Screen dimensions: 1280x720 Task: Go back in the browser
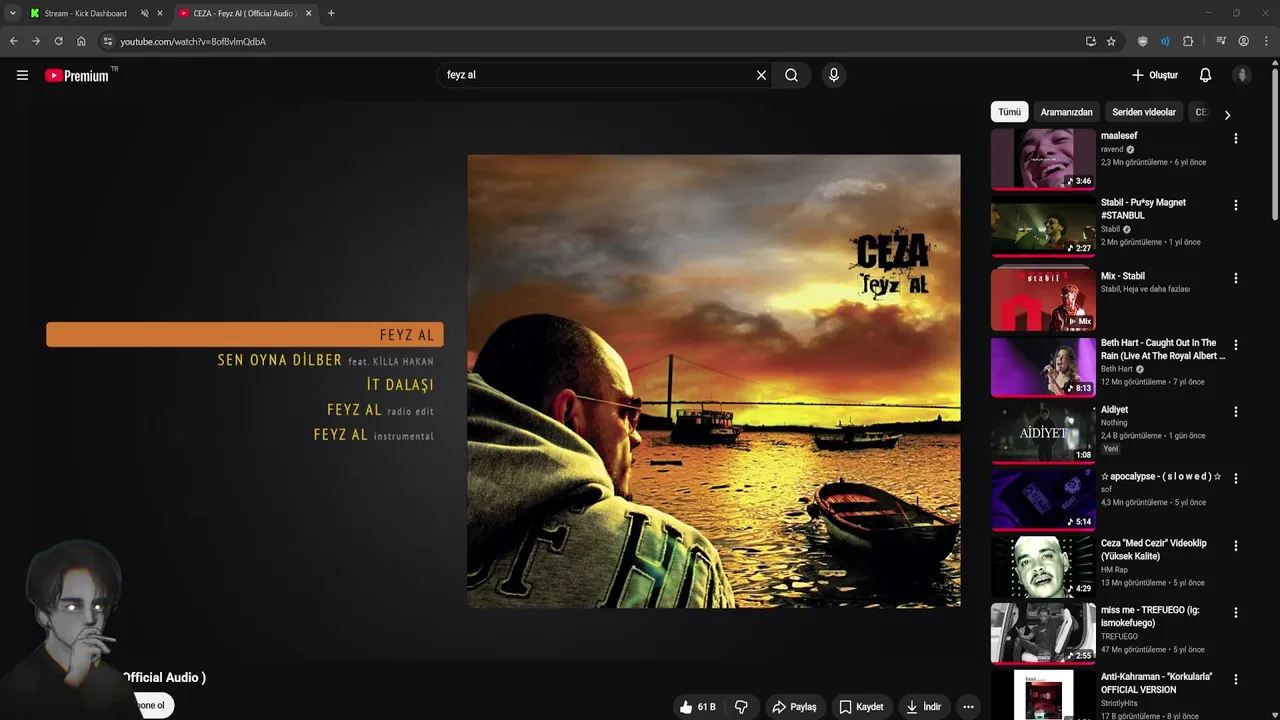click(13, 41)
